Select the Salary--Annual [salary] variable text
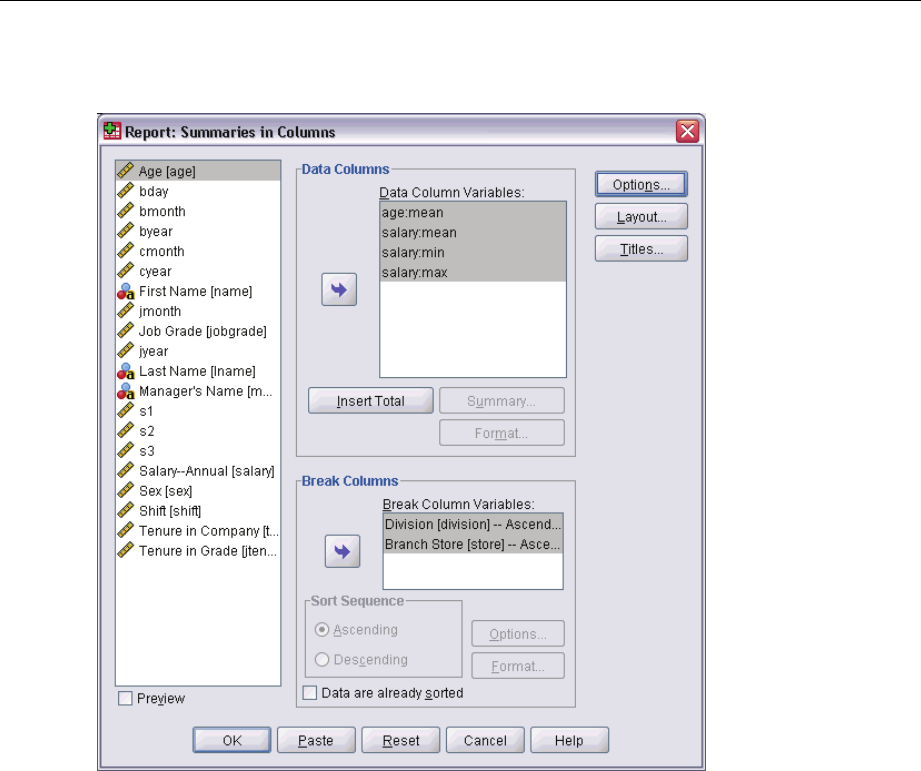This screenshot has width=921, height=771. point(207,470)
